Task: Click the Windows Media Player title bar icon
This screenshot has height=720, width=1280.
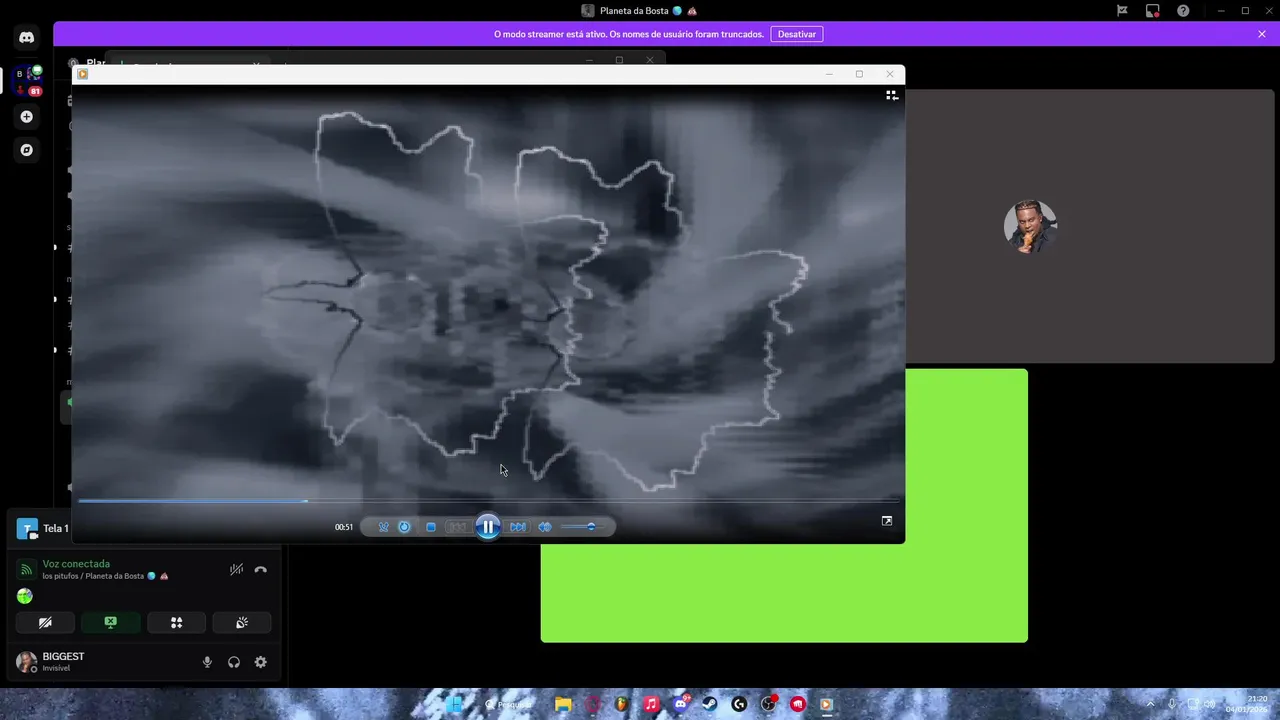Action: (83, 74)
